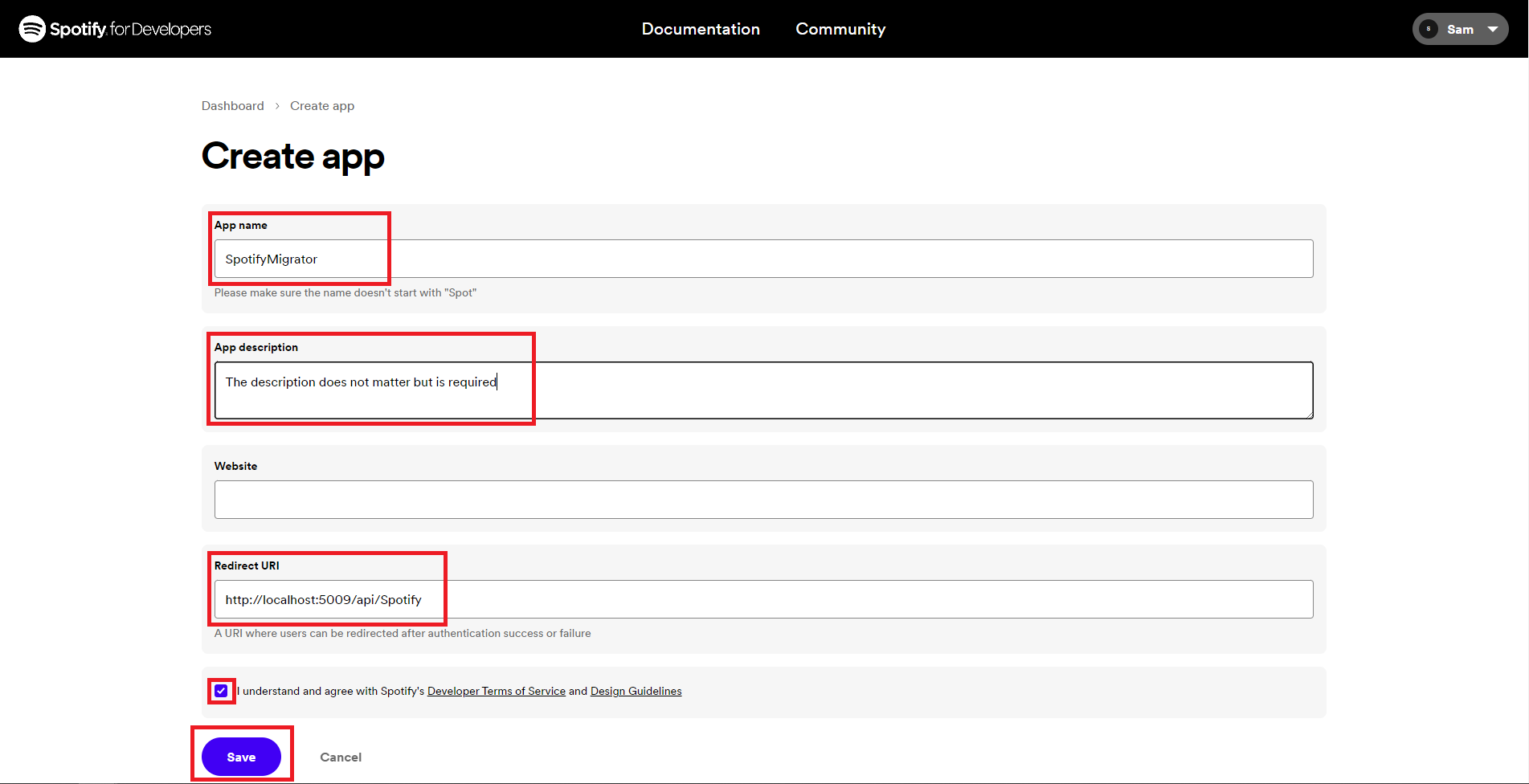Open the Documentation menu item
The image size is (1529, 784).
[x=701, y=29]
